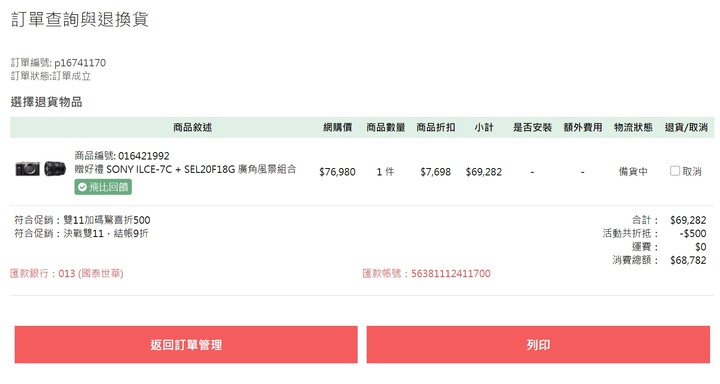Click the product number 016421992
The width and height of the screenshot is (720, 384).
[x=144, y=156]
